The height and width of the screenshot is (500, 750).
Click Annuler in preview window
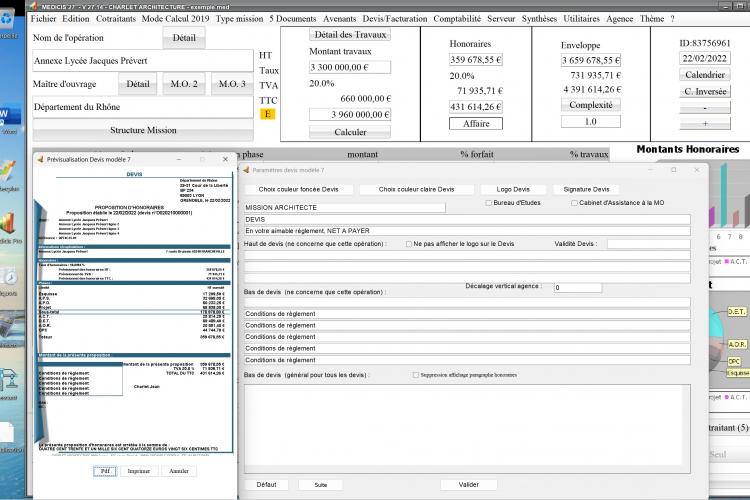pyautogui.click(x=179, y=471)
